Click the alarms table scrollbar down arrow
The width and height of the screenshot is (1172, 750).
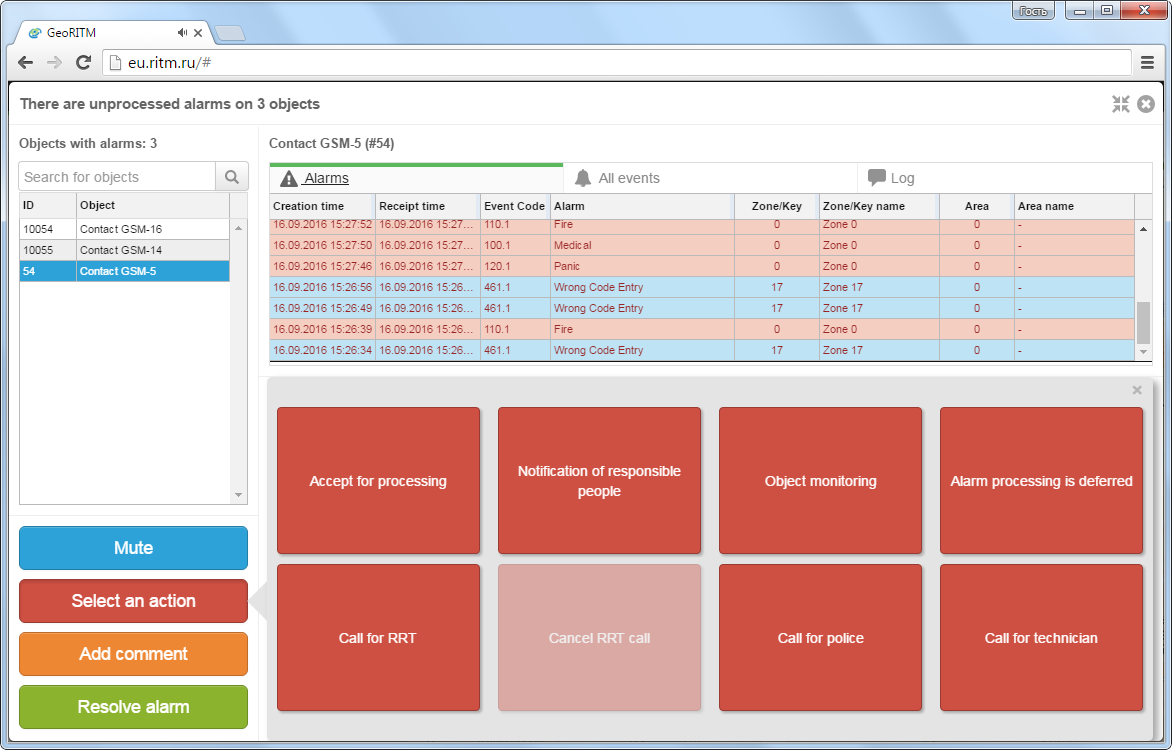(1143, 351)
